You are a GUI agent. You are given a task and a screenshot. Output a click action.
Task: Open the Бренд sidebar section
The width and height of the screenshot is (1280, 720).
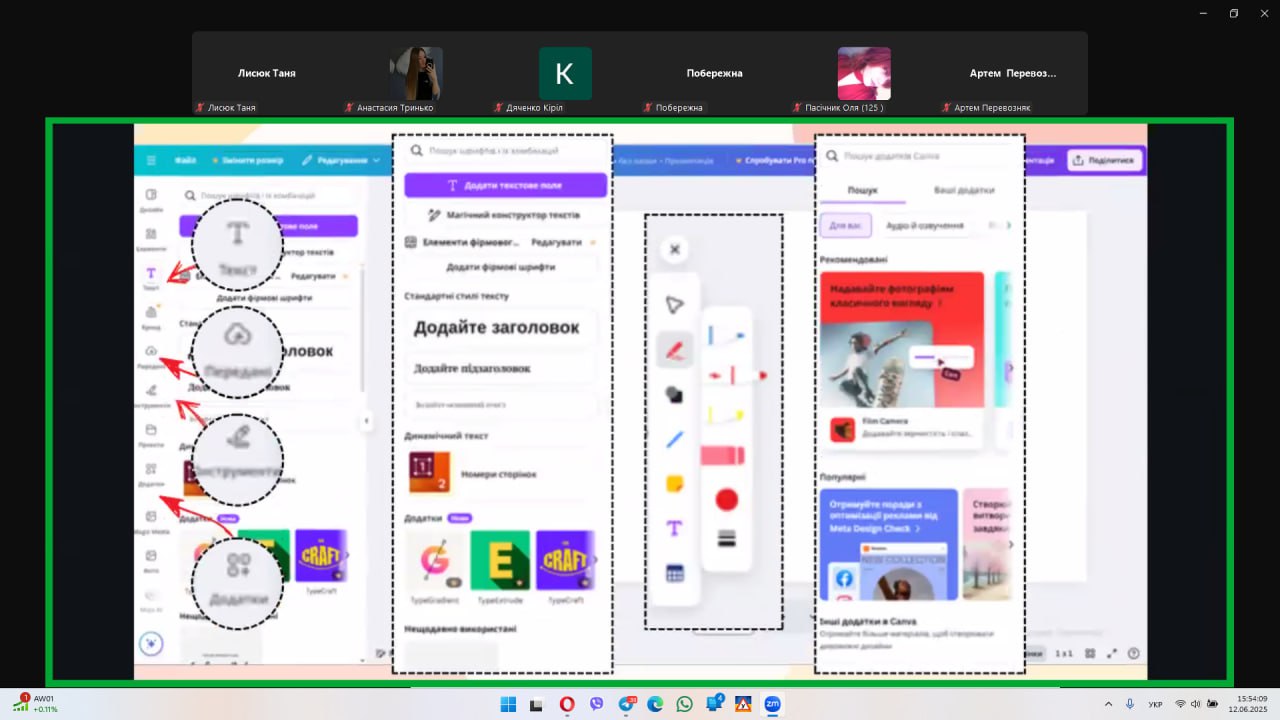coord(151,316)
